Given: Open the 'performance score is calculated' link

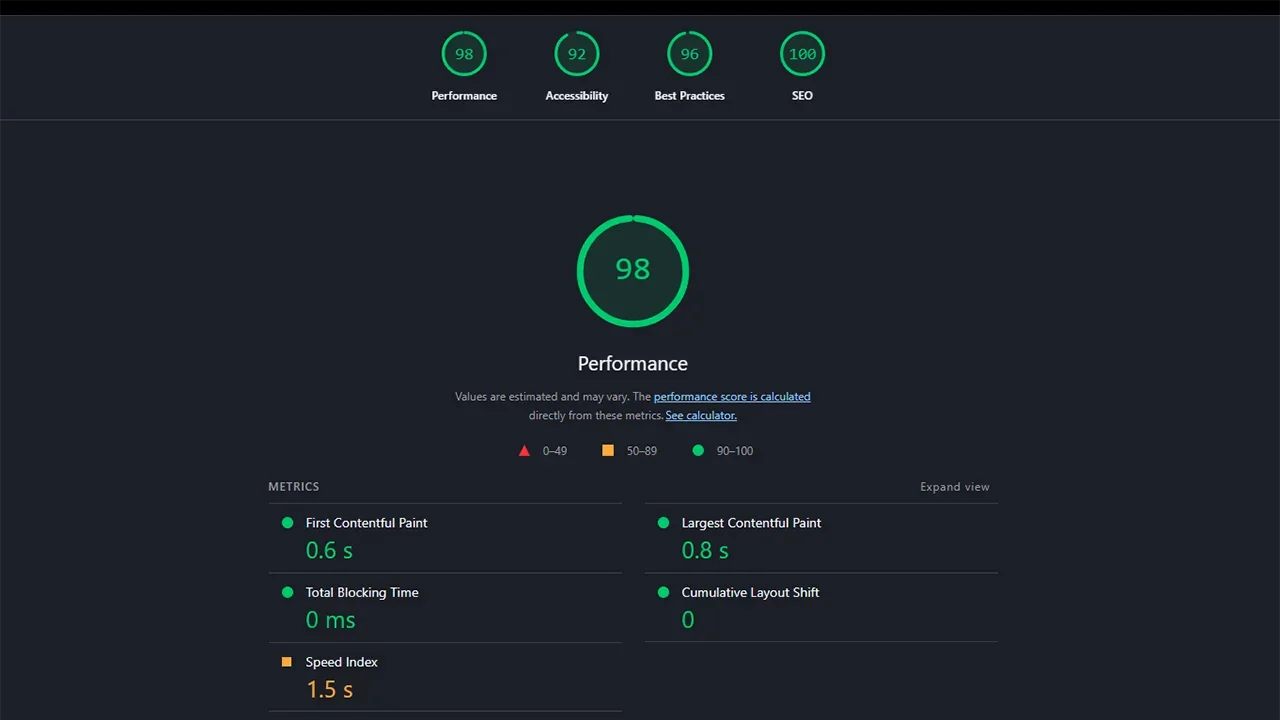Looking at the screenshot, I should coord(732,397).
